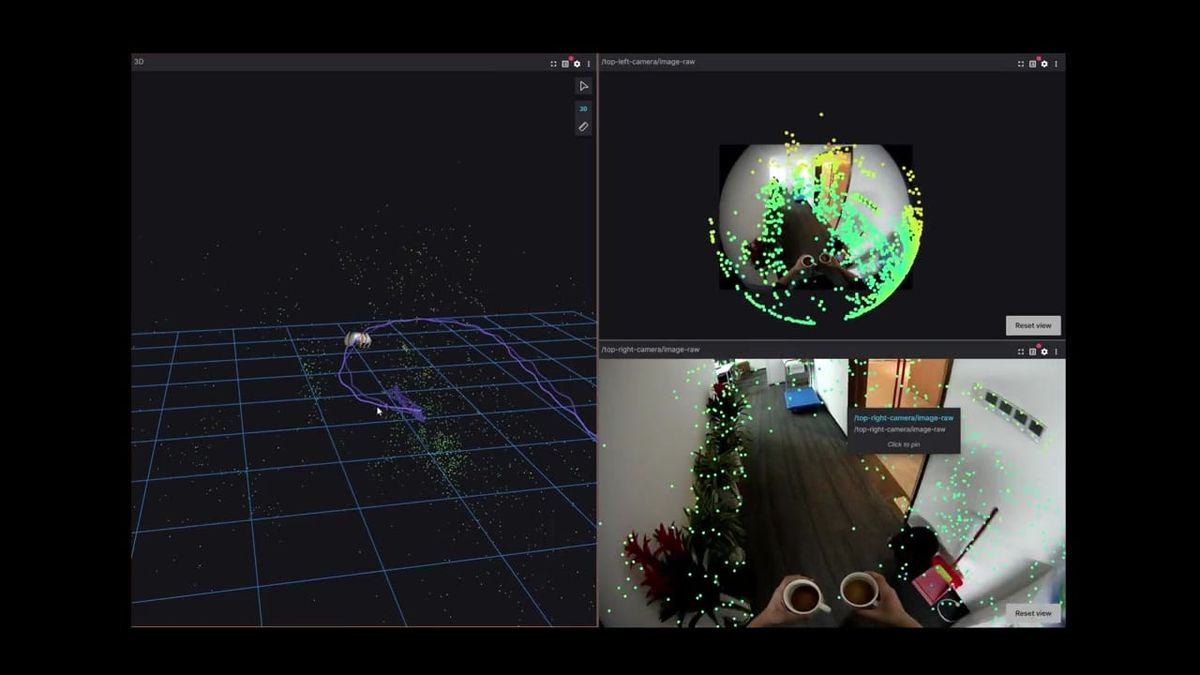Open three-dot menu of top-left-camera panel
This screenshot has height=675, width=1200.
pos(1057,63)
